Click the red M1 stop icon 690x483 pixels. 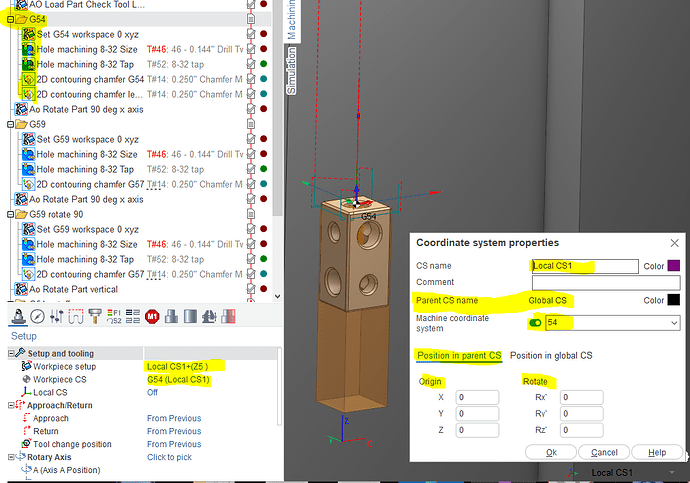click(152, 318)
